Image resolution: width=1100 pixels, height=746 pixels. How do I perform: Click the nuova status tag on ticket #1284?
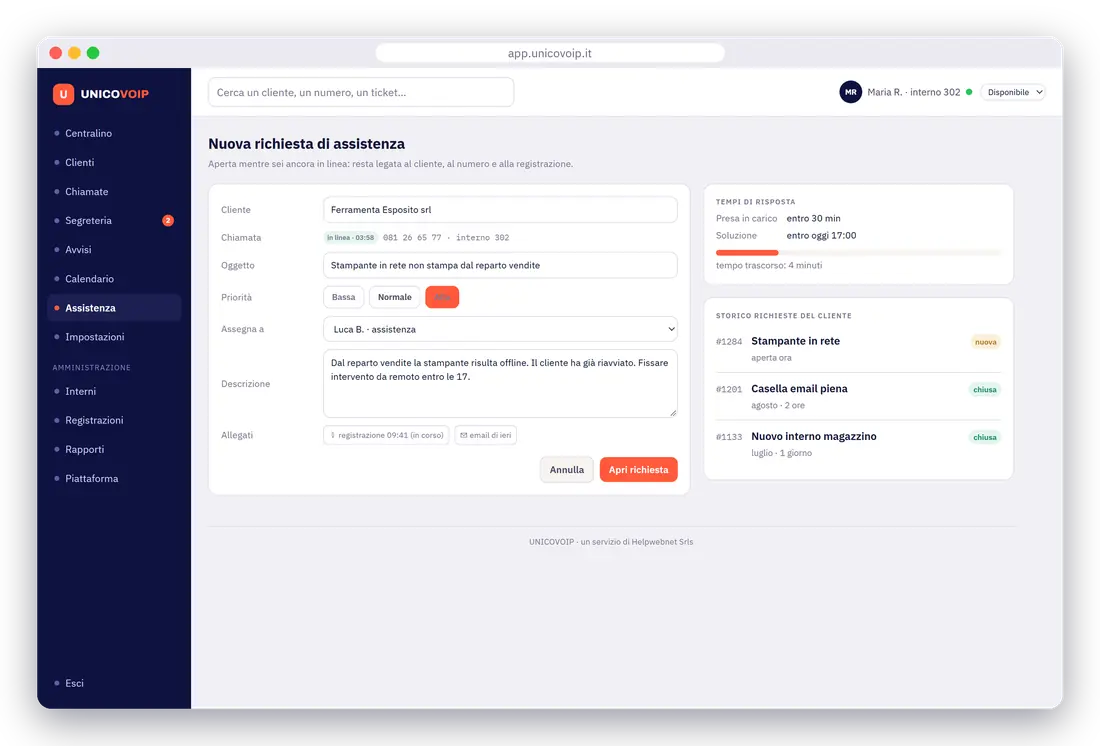986,342
